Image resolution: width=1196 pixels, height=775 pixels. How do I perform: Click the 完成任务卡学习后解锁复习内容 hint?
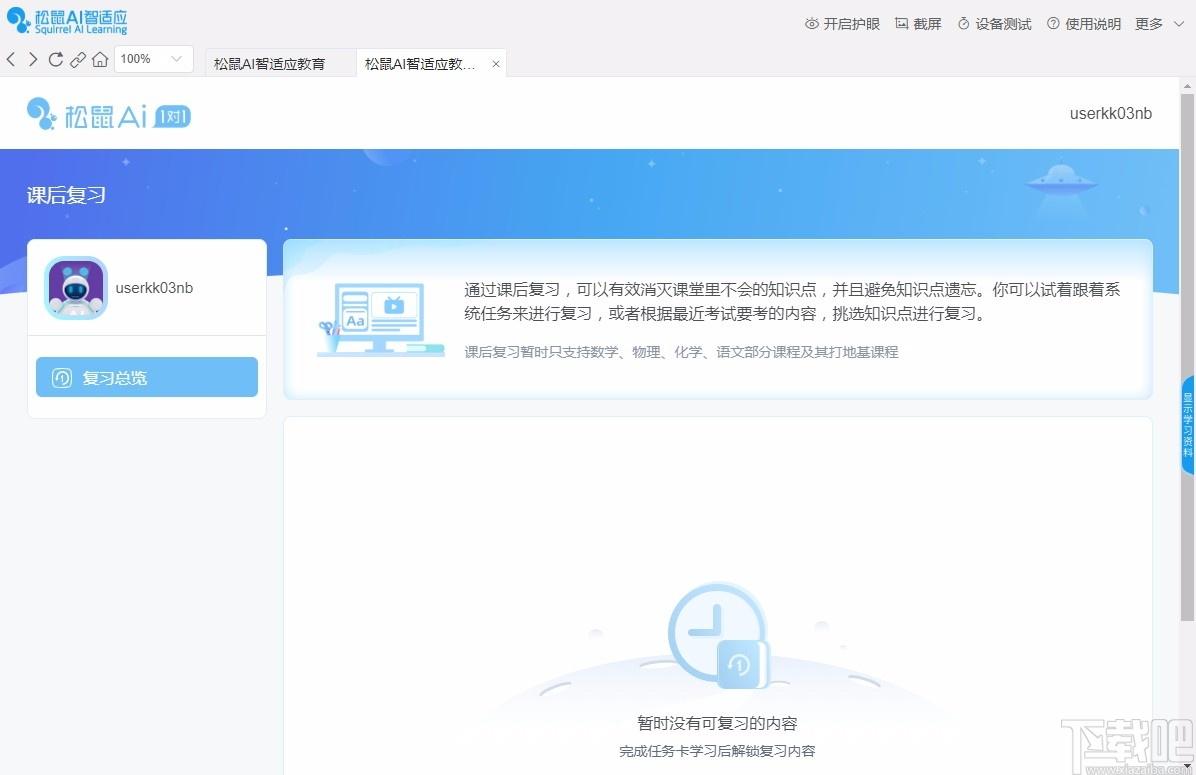(x=717, y=751)
